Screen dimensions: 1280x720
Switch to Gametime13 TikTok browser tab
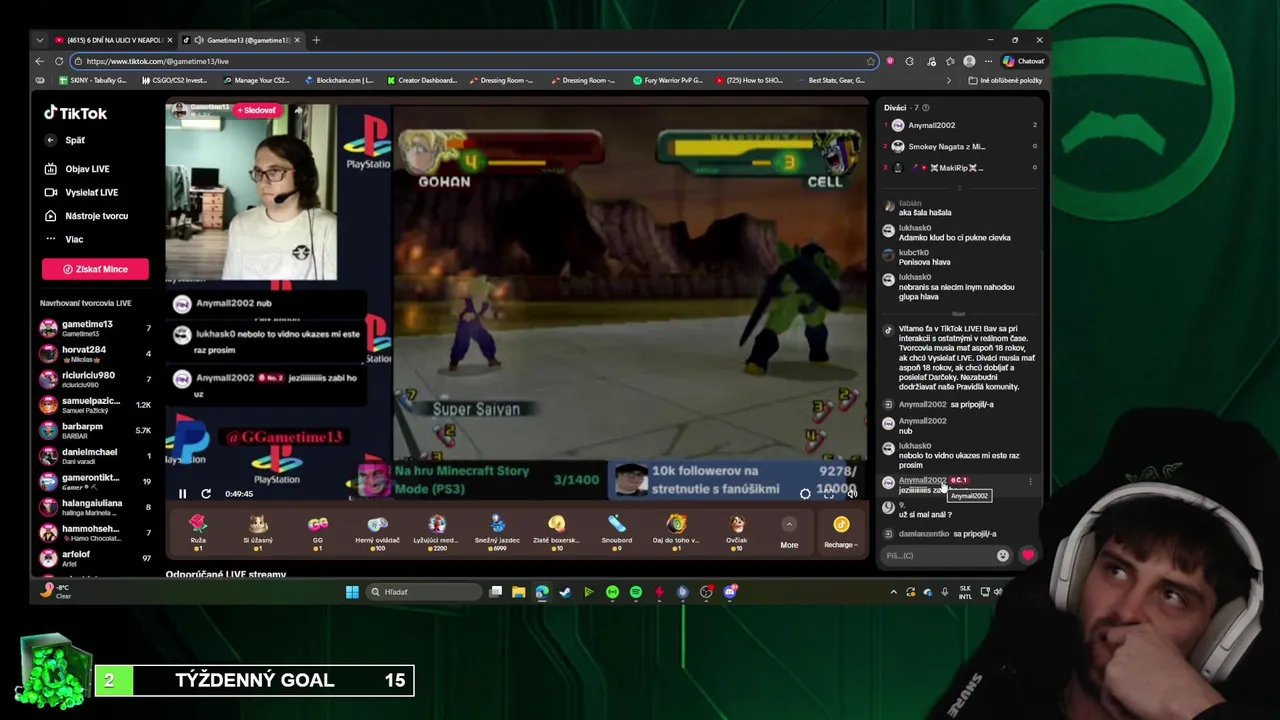click(x=240, y=40)
